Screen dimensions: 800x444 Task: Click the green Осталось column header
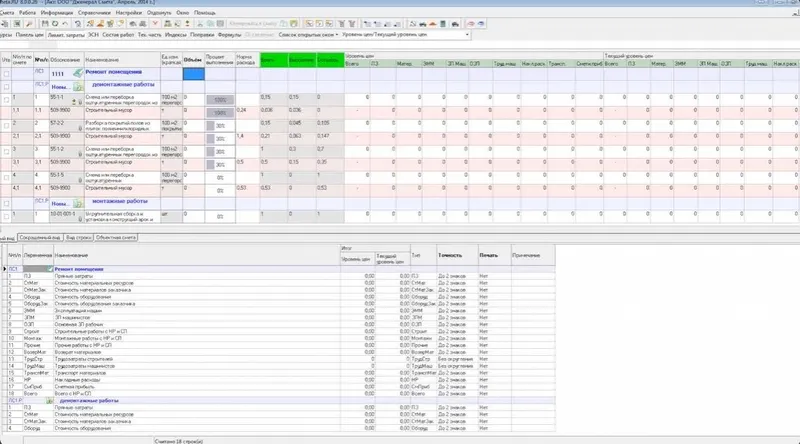point(330,60)
